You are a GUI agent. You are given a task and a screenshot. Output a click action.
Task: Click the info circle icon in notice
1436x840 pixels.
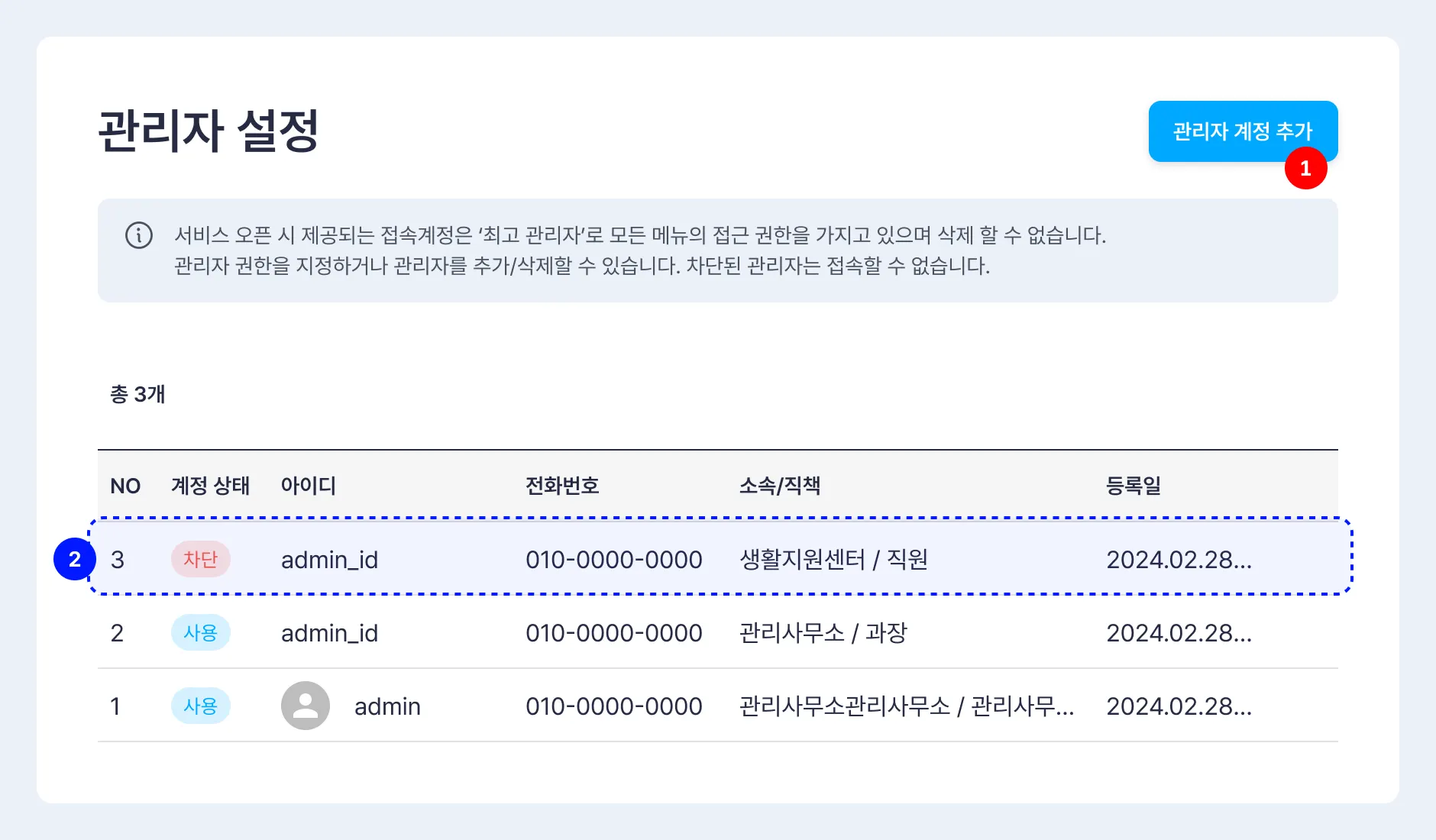coord(139,235)
